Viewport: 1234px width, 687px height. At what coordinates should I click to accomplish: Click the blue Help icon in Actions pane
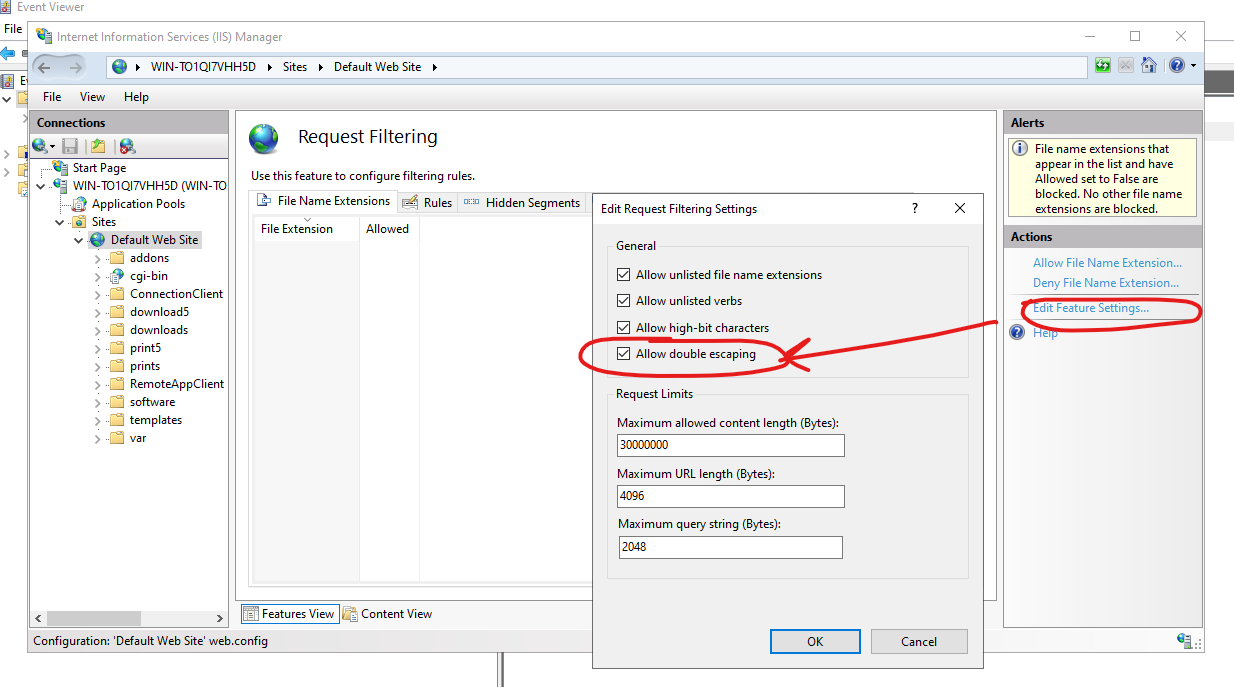pyautogui.click(x=1017, y=332)
